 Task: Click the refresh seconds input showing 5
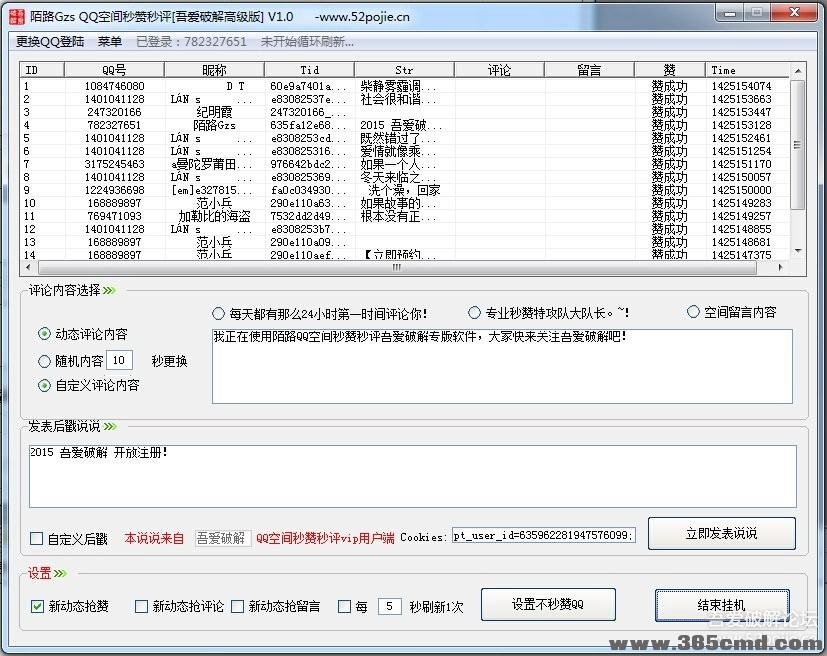(x=389, y=605)
